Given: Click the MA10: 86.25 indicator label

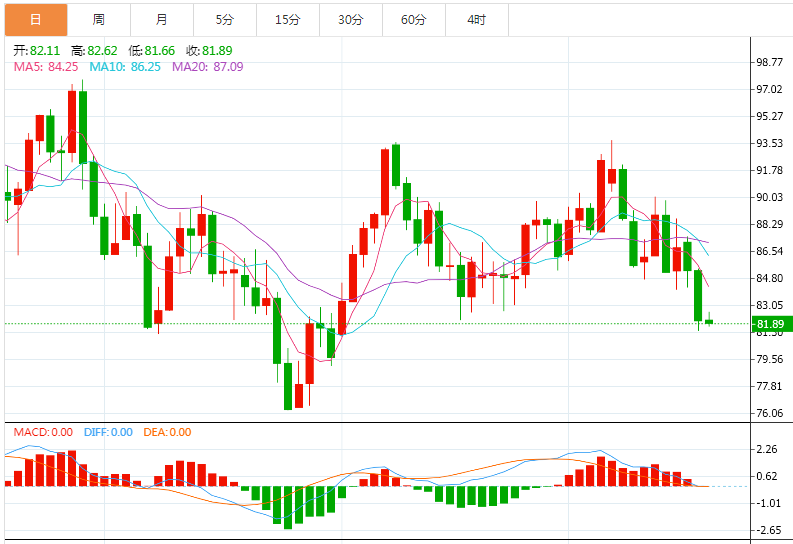Looking at the screenshot, I should tap(125, 67).
